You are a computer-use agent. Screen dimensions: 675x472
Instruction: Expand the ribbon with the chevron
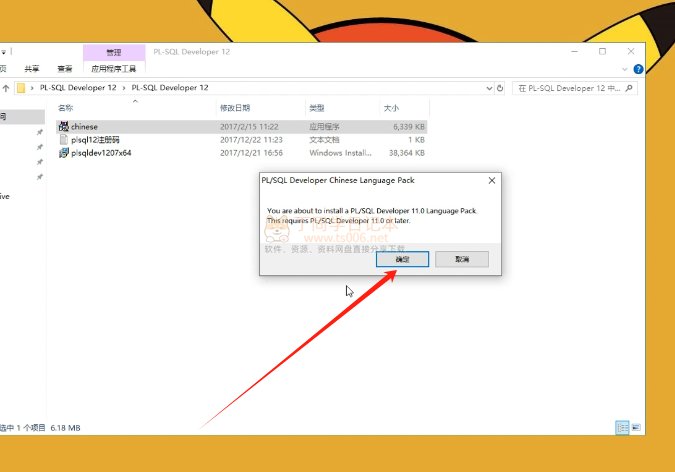(x=625, y=69)
